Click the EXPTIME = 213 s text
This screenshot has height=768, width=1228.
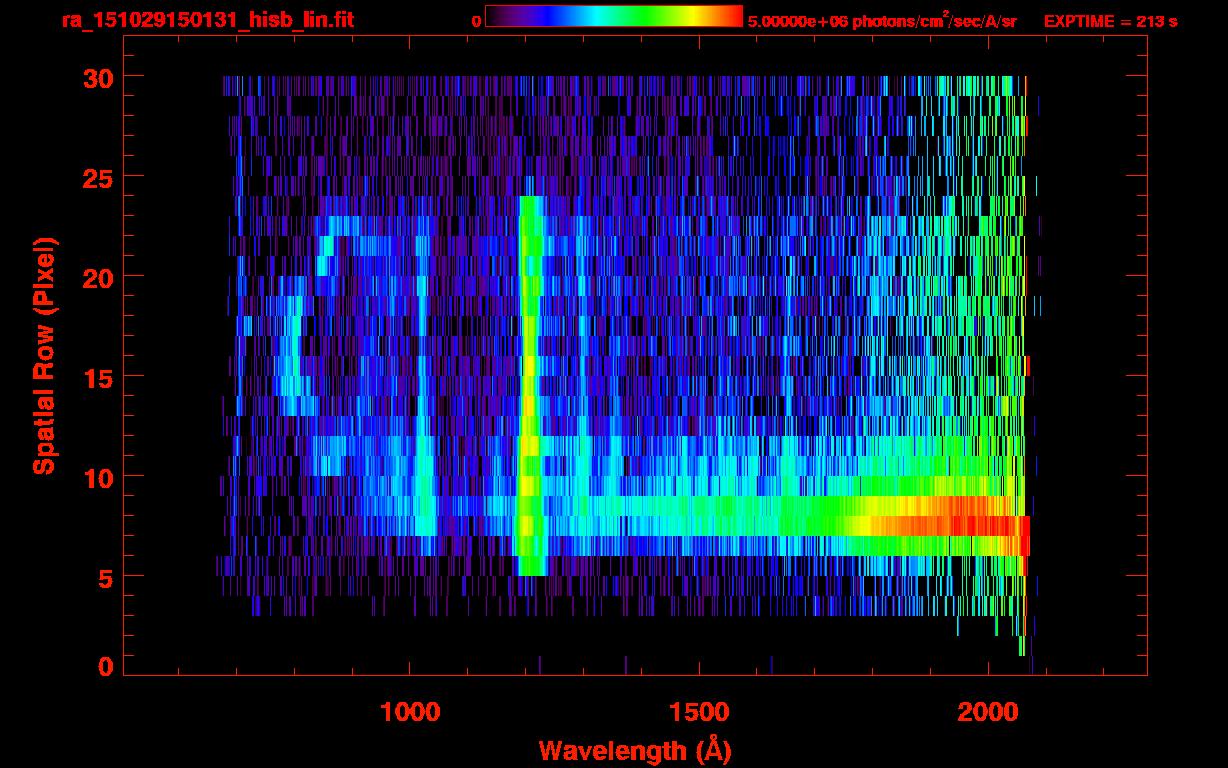pos(1110,21)
